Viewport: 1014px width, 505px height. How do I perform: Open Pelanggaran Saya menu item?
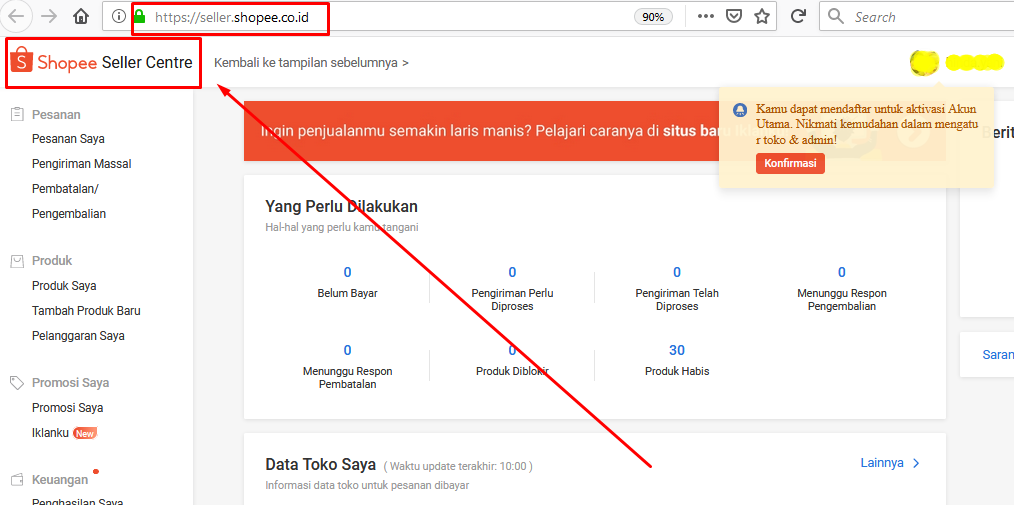tap(78, 336)
